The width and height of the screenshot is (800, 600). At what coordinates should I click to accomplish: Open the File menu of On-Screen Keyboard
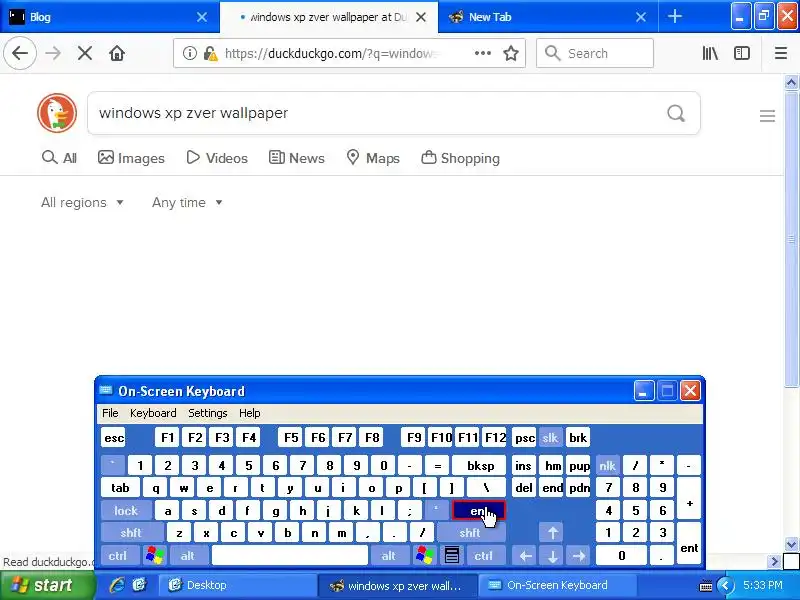click(110, 413)
